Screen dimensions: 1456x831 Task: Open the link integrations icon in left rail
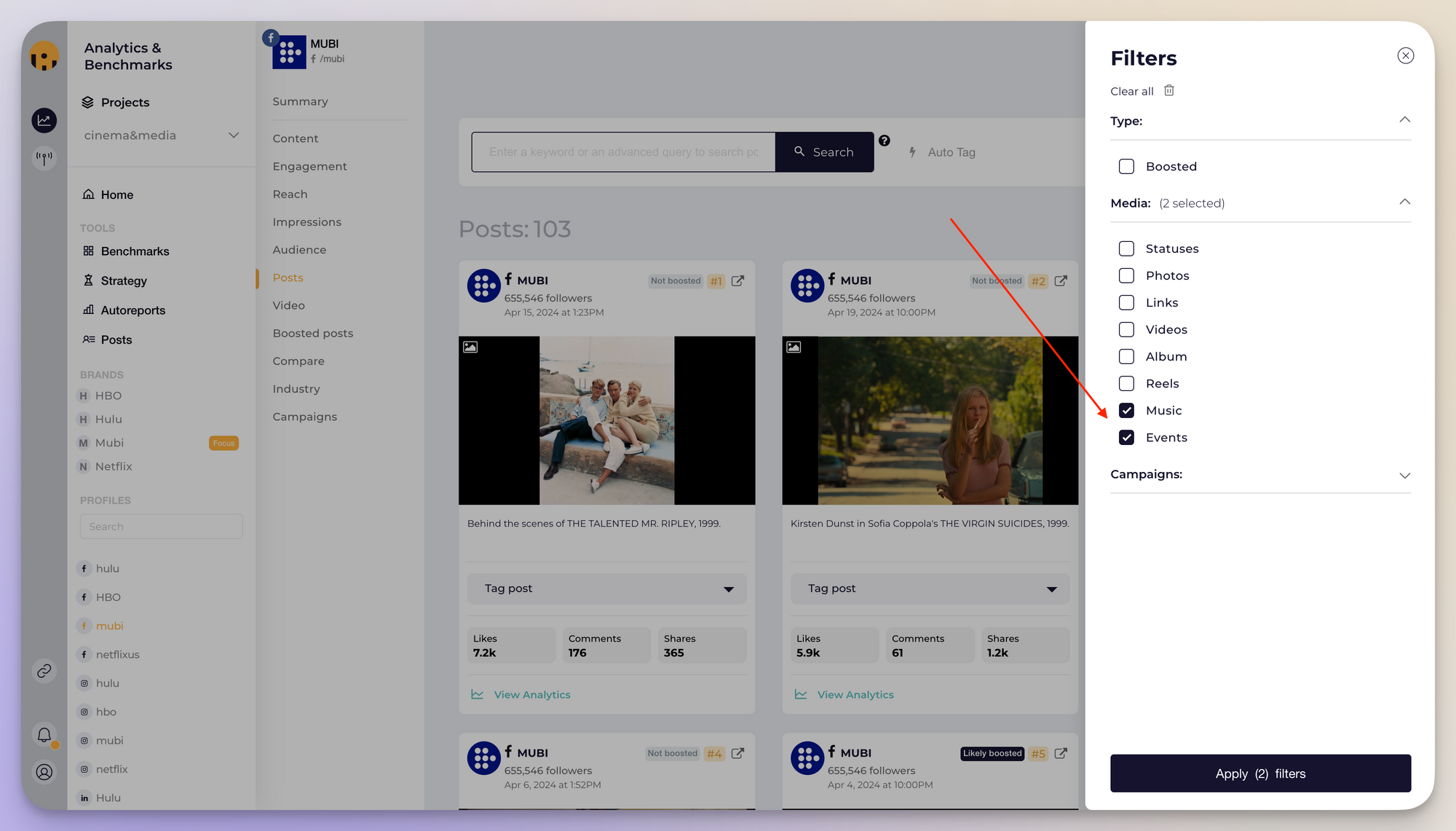(x=44, y=671)
